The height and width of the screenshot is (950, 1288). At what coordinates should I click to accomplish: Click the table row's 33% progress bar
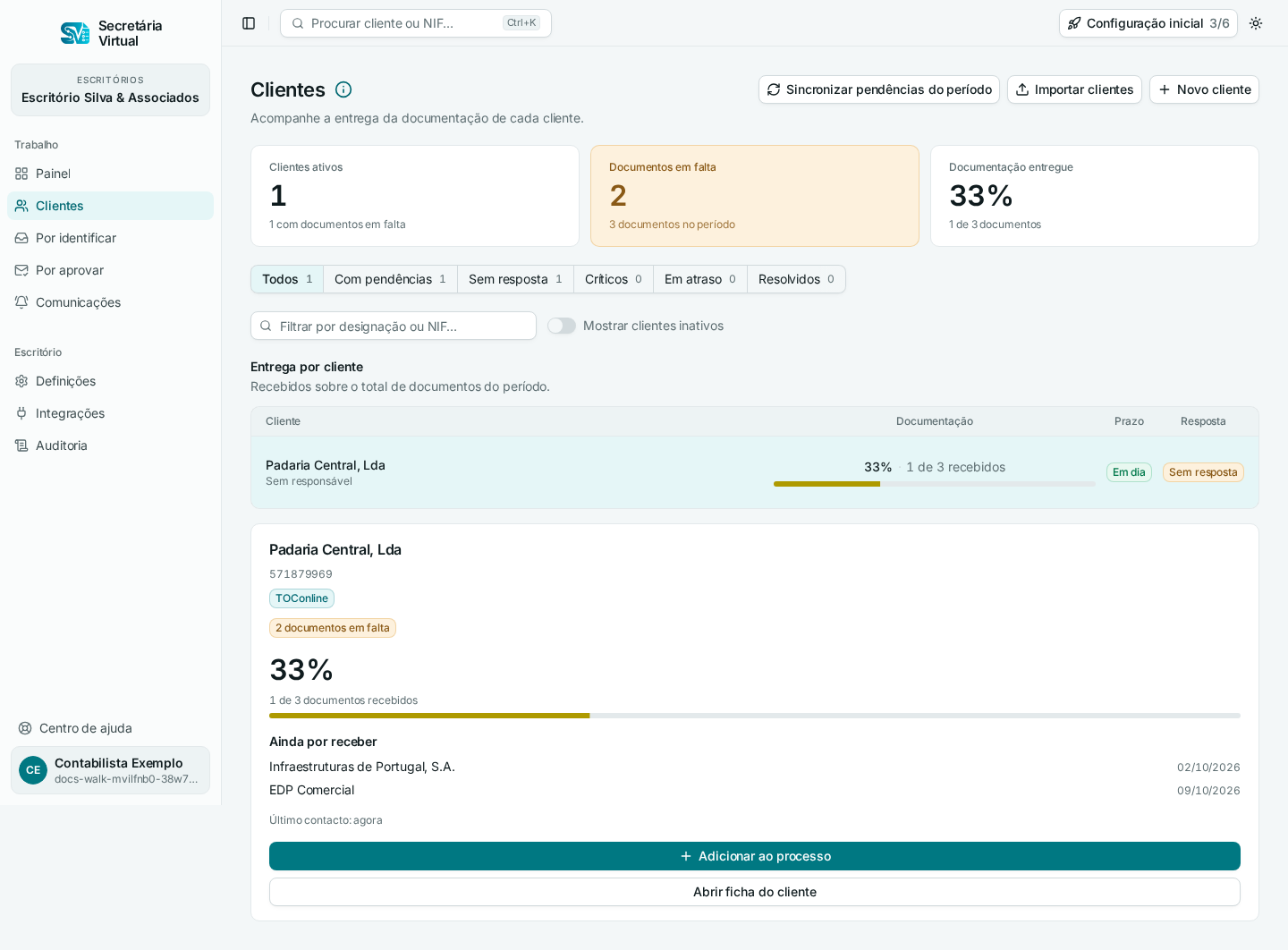935,484
